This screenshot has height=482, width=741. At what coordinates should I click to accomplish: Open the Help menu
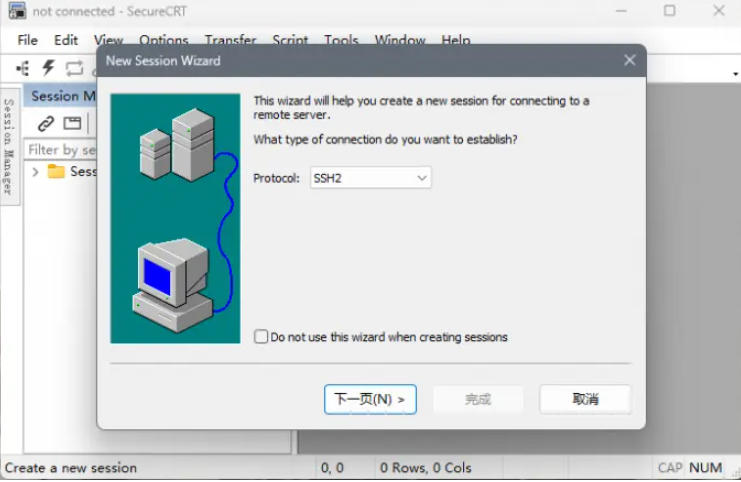coord(456,40)
